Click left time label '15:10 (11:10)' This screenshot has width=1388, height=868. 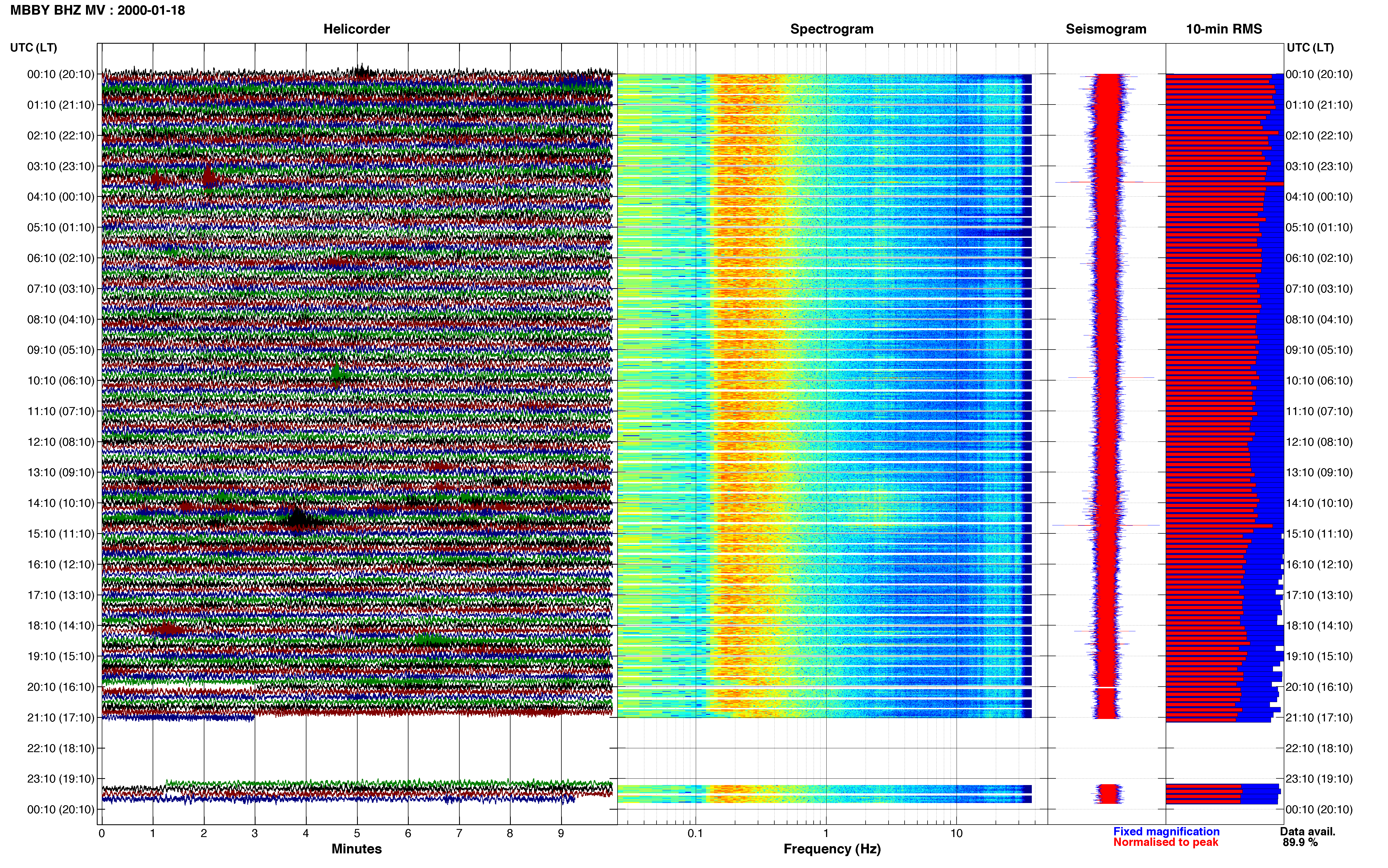coord(61,534)
